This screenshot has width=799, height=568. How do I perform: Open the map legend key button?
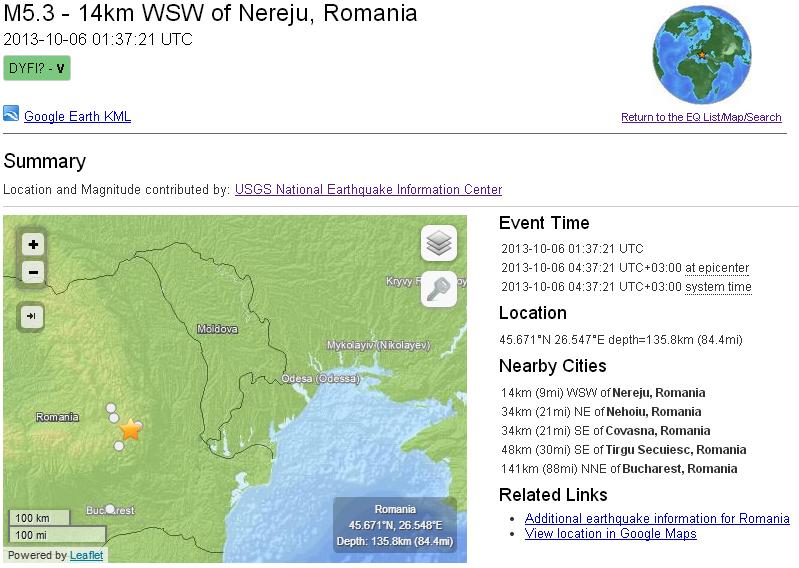(x=439, y=289)
